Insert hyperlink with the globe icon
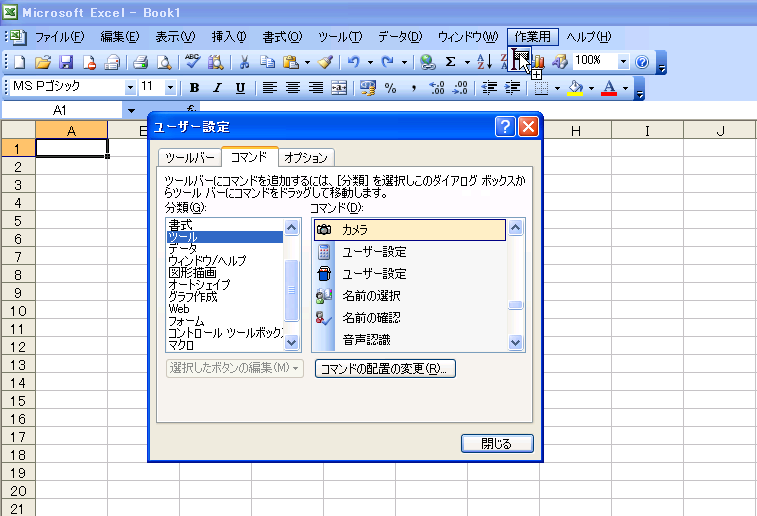This screenshot has height=516, width=757. click(428, 62)
